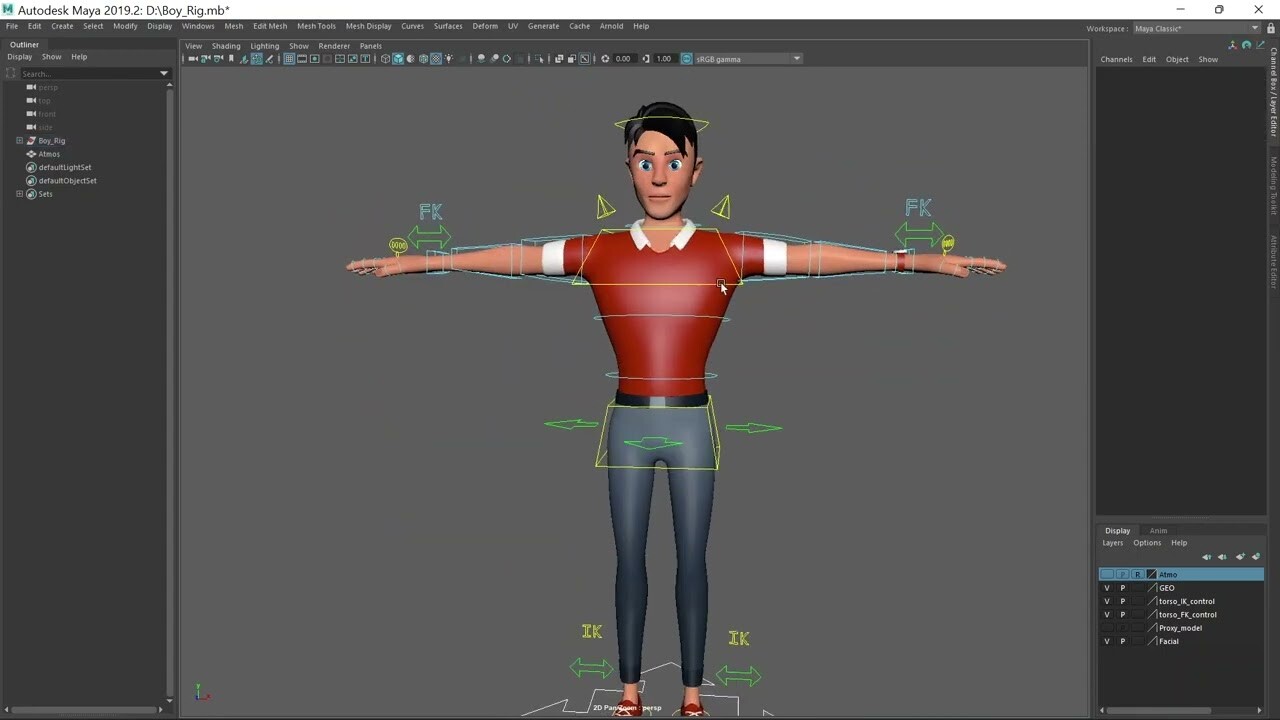Enable visibility for the Proxy_model layer
The width and height of the screenshot is (1280, 720).
[x=1107, y=628]
